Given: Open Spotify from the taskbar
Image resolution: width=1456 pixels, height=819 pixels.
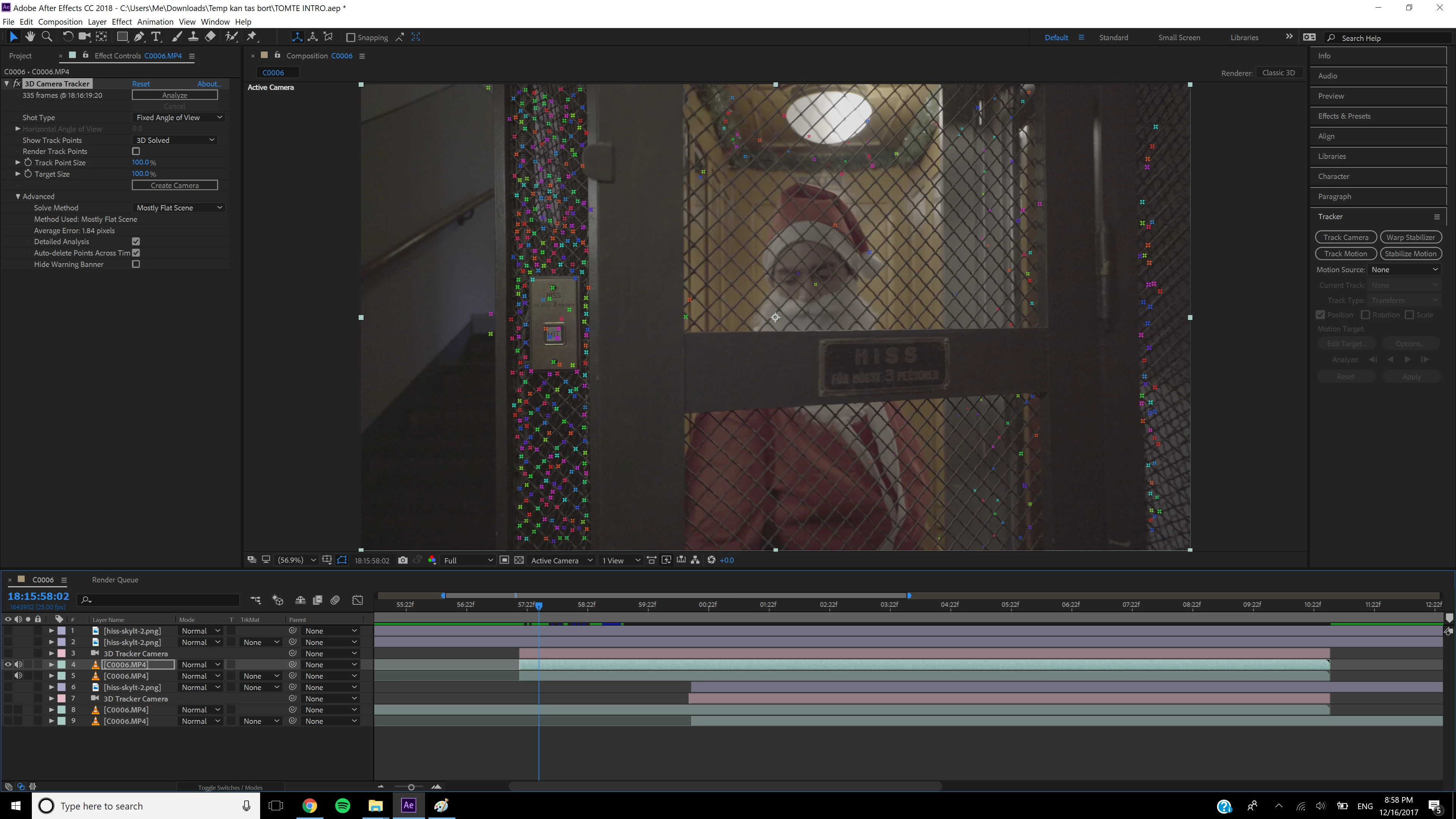Looking at the screenshot, I should click(x=342, y=805).
